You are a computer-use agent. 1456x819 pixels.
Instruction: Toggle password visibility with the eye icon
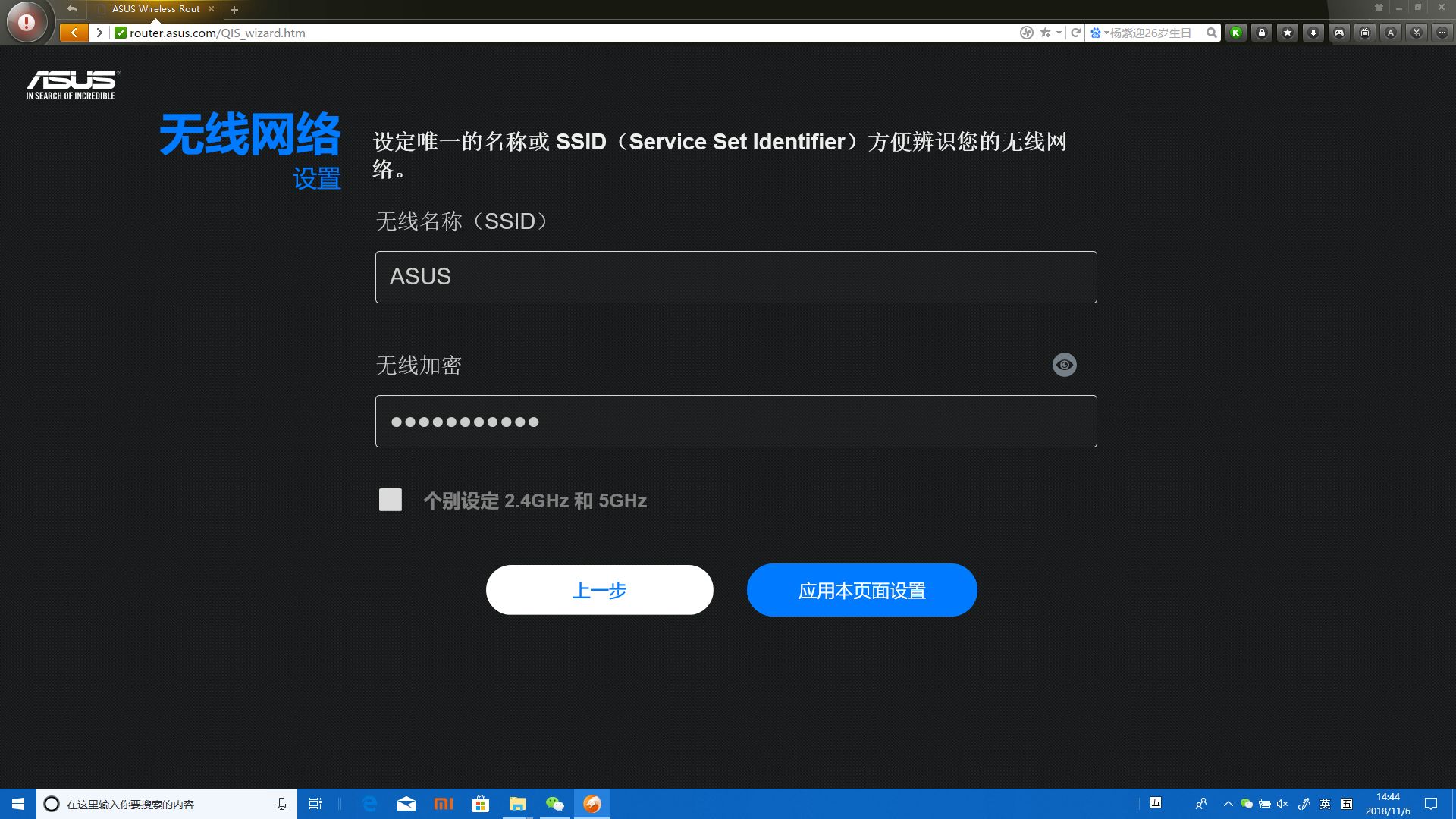1064,365
